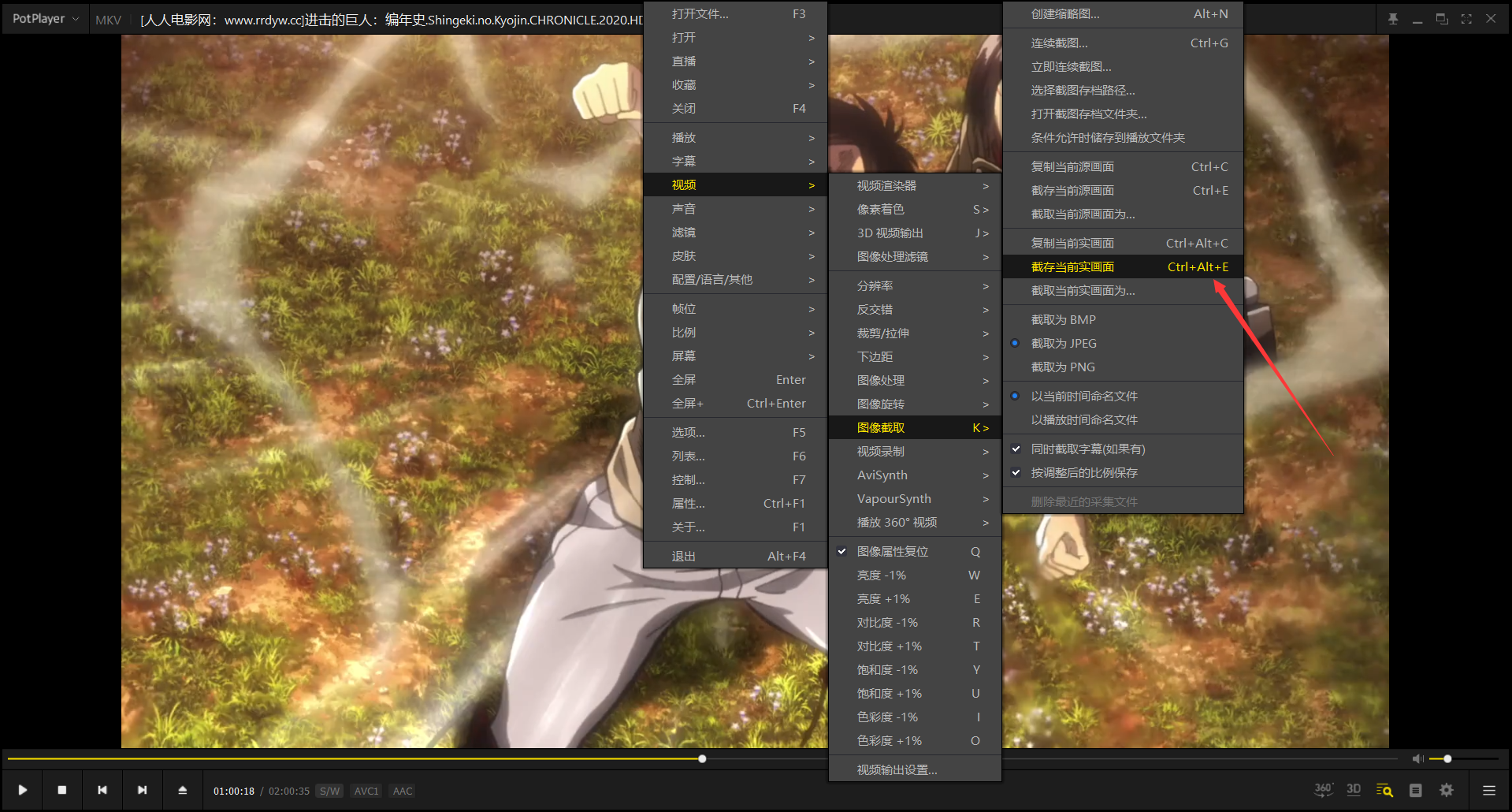Click the video file title text
This screenshot has width=1512, height=812.
click(392, 20)
